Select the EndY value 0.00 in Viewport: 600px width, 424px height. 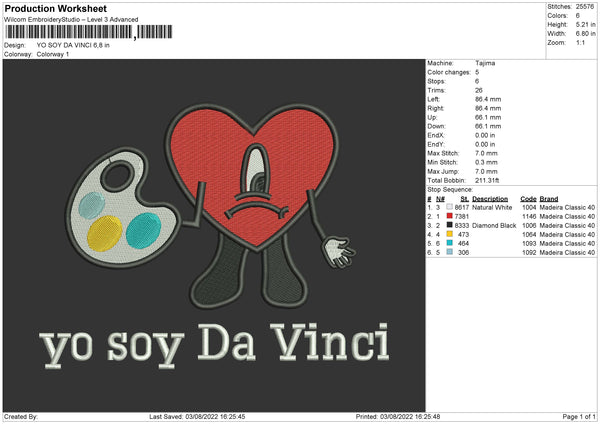pos(485,144)
